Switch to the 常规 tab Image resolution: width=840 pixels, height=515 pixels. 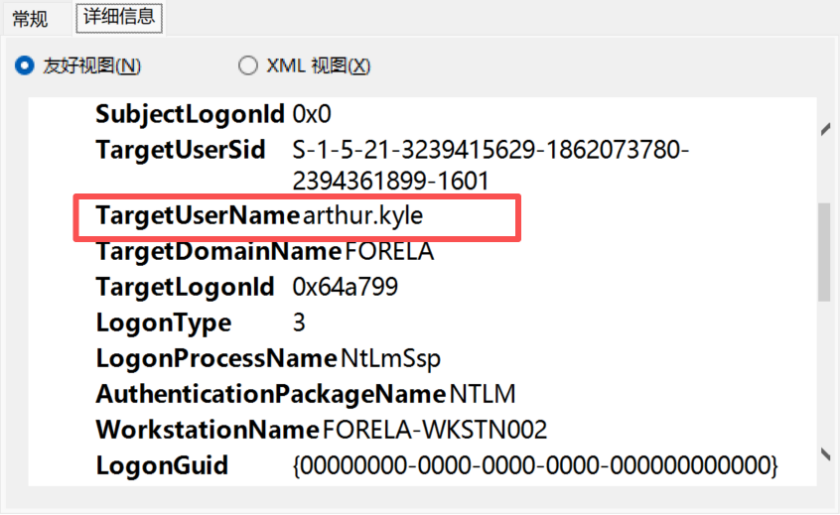click(x=30, y=18)
